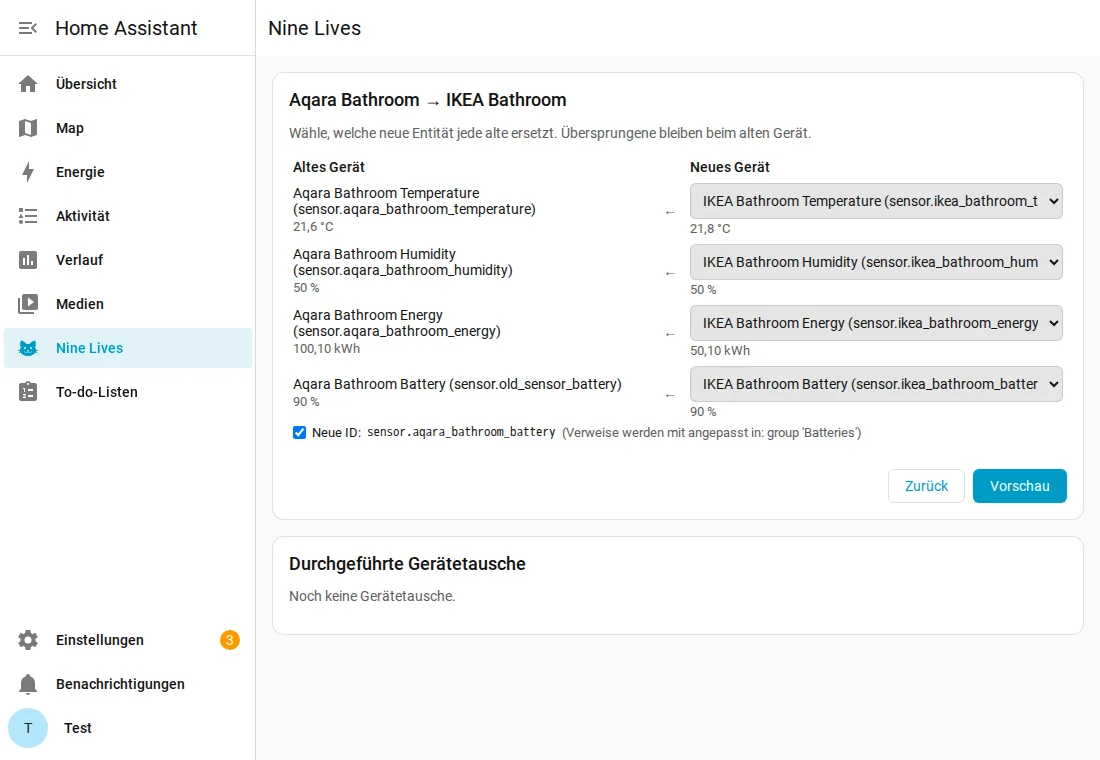
Task: Select Nine Lives in the sidebar
Action: tap(128, 348)
